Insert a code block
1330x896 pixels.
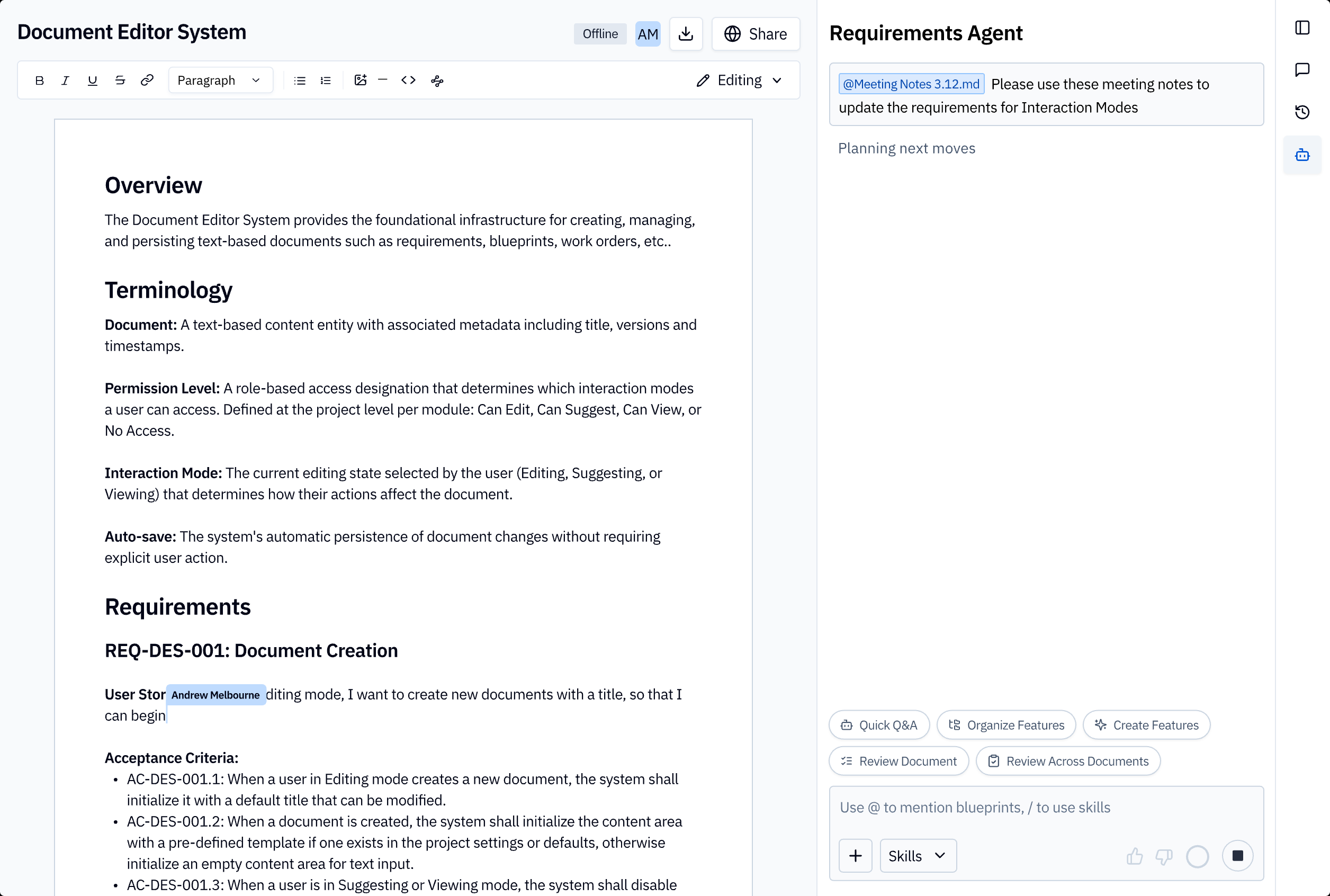click(x=408, y=80)
